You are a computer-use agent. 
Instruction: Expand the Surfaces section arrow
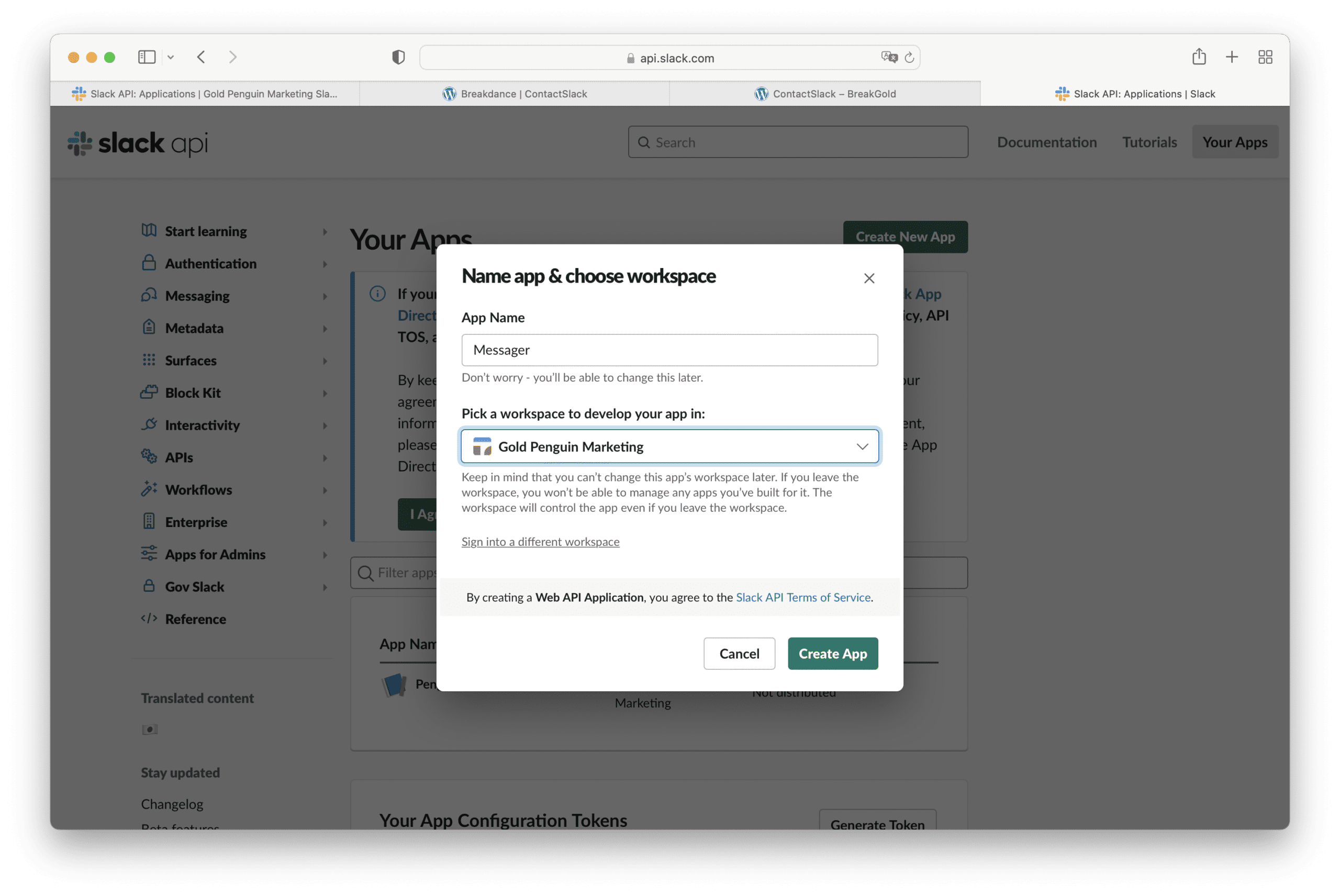(x=325, y=361)
